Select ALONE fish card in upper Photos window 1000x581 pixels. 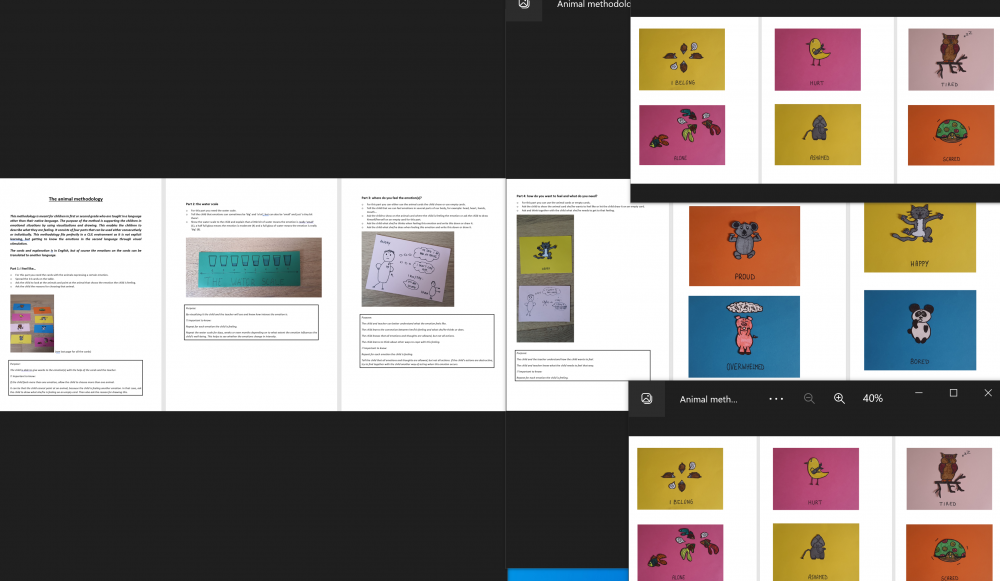(x=682, y=135)
